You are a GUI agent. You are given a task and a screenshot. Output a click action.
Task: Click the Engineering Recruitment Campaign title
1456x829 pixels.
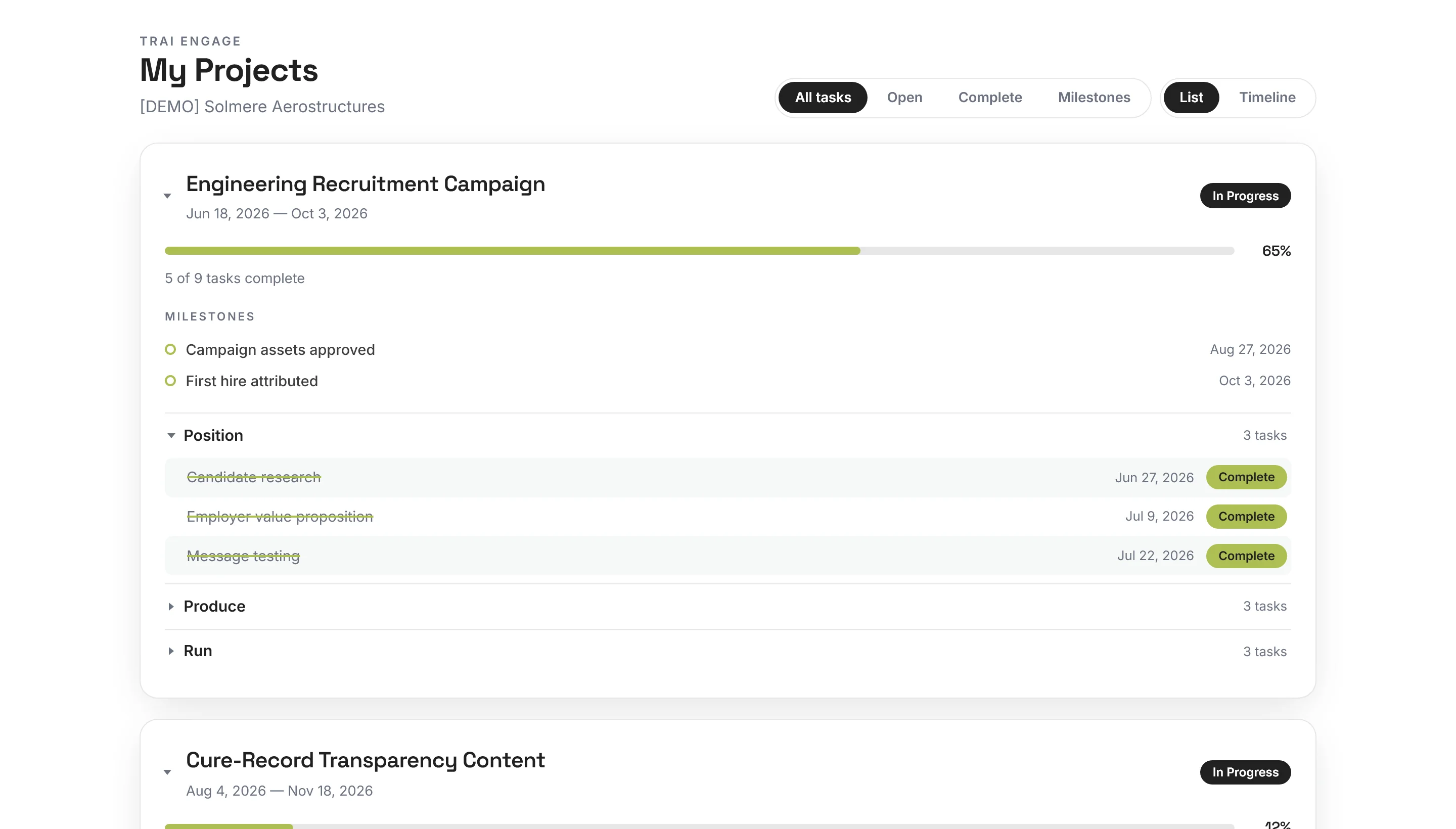click(365, 184)
